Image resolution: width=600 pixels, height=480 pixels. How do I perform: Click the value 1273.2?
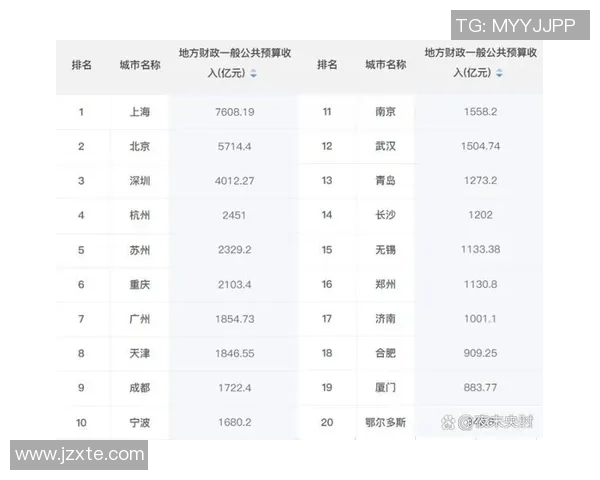click(481, 181)
